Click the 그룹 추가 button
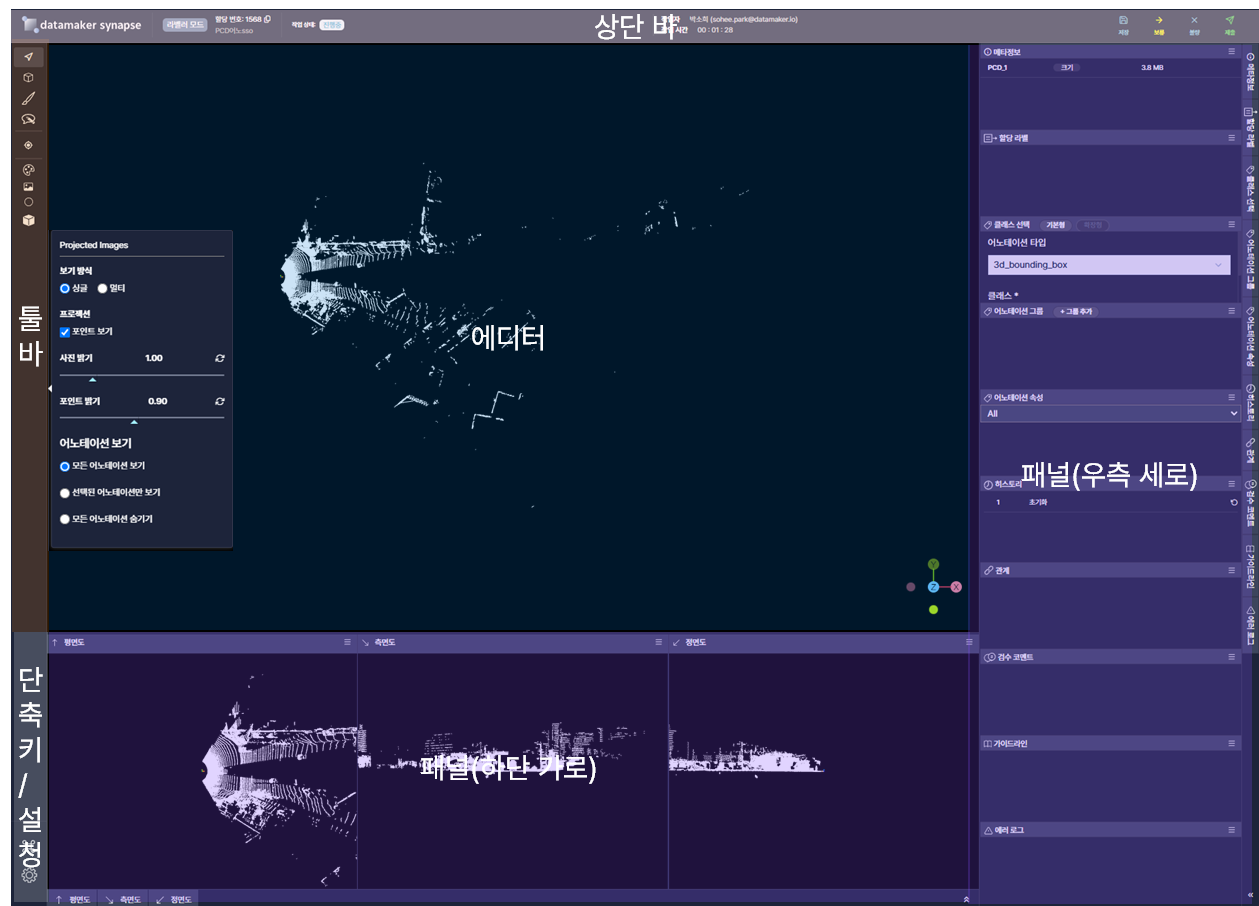1259x906 pixels. point(1077,311)
